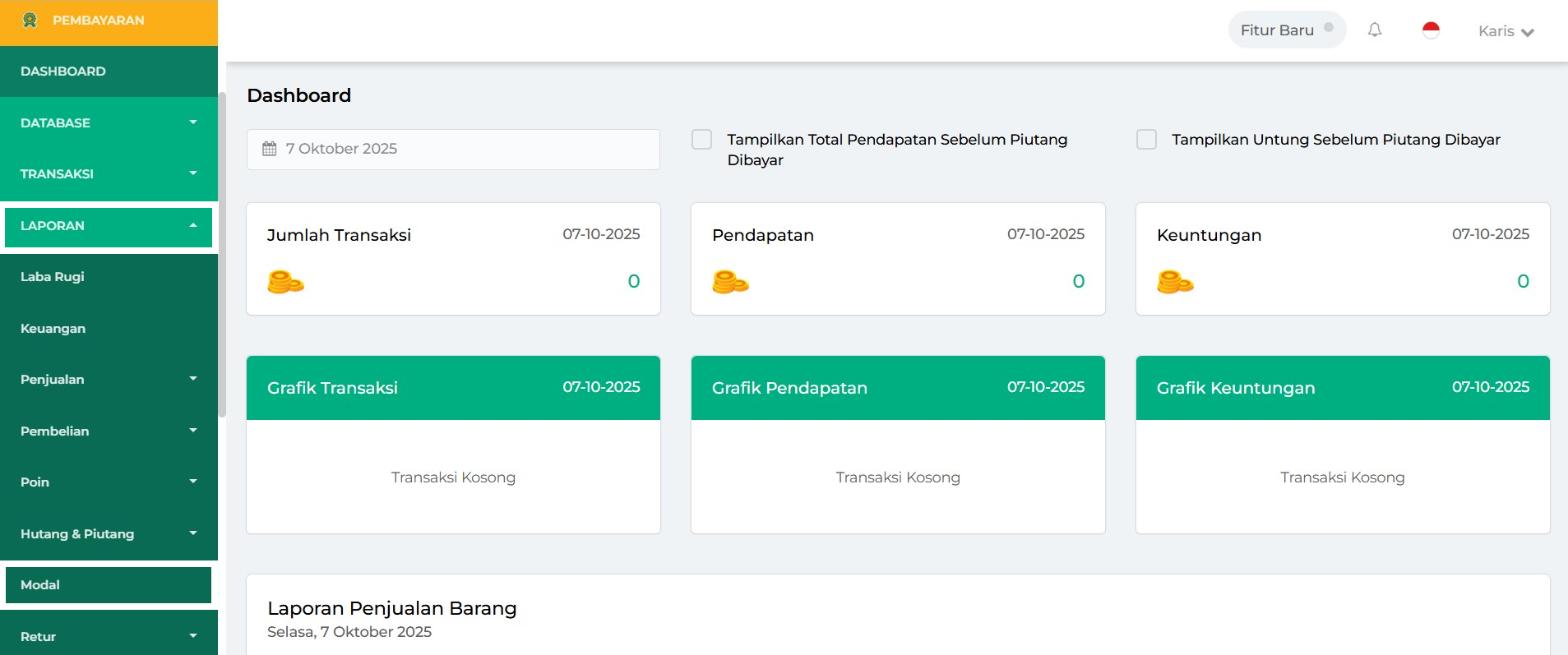Viewport: 1568px width, 655px height.
Task: Open the Laba Rugi report
Action: (x=53, y=277)
